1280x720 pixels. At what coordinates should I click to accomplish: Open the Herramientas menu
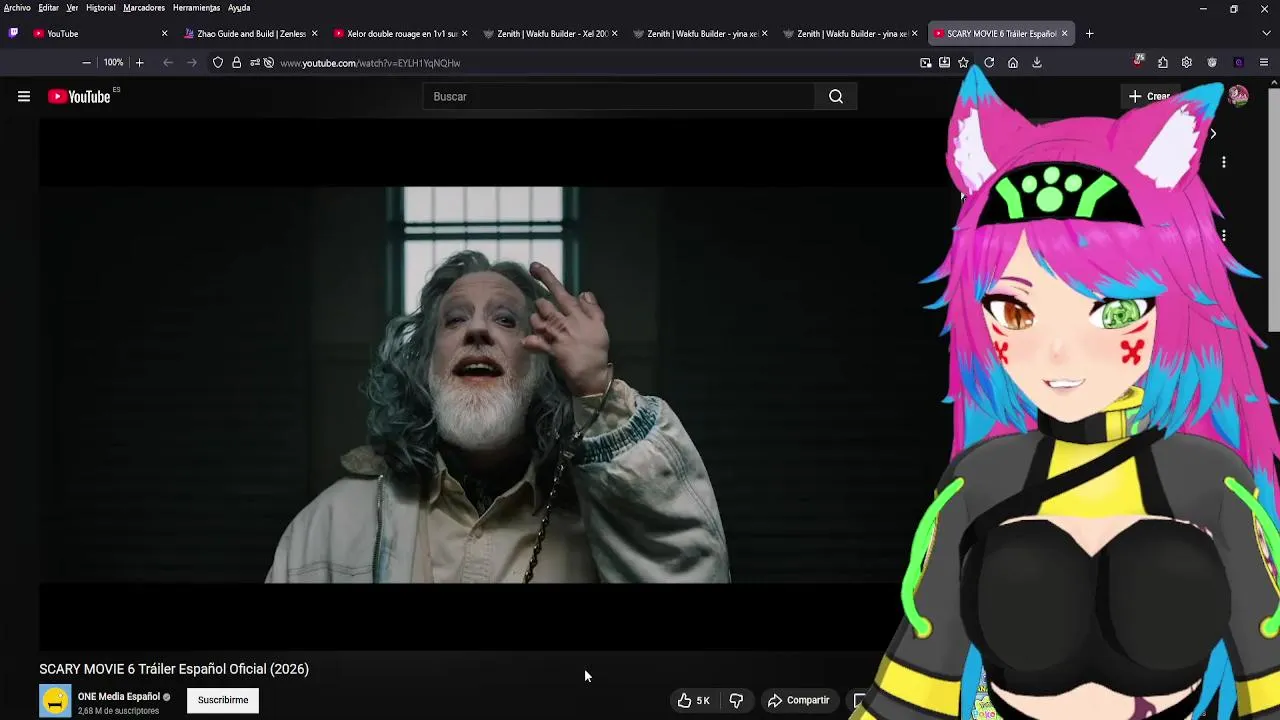(x=196, y=8)
